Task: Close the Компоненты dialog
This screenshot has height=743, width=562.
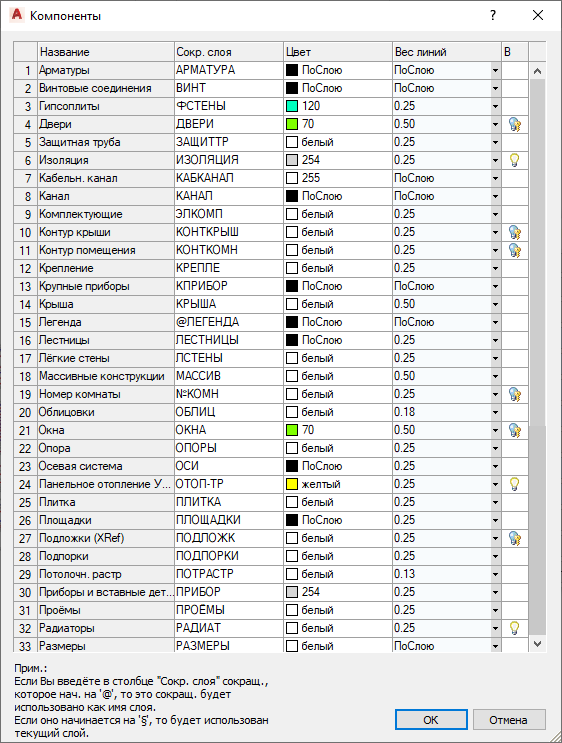Action: tap(538, 15)
